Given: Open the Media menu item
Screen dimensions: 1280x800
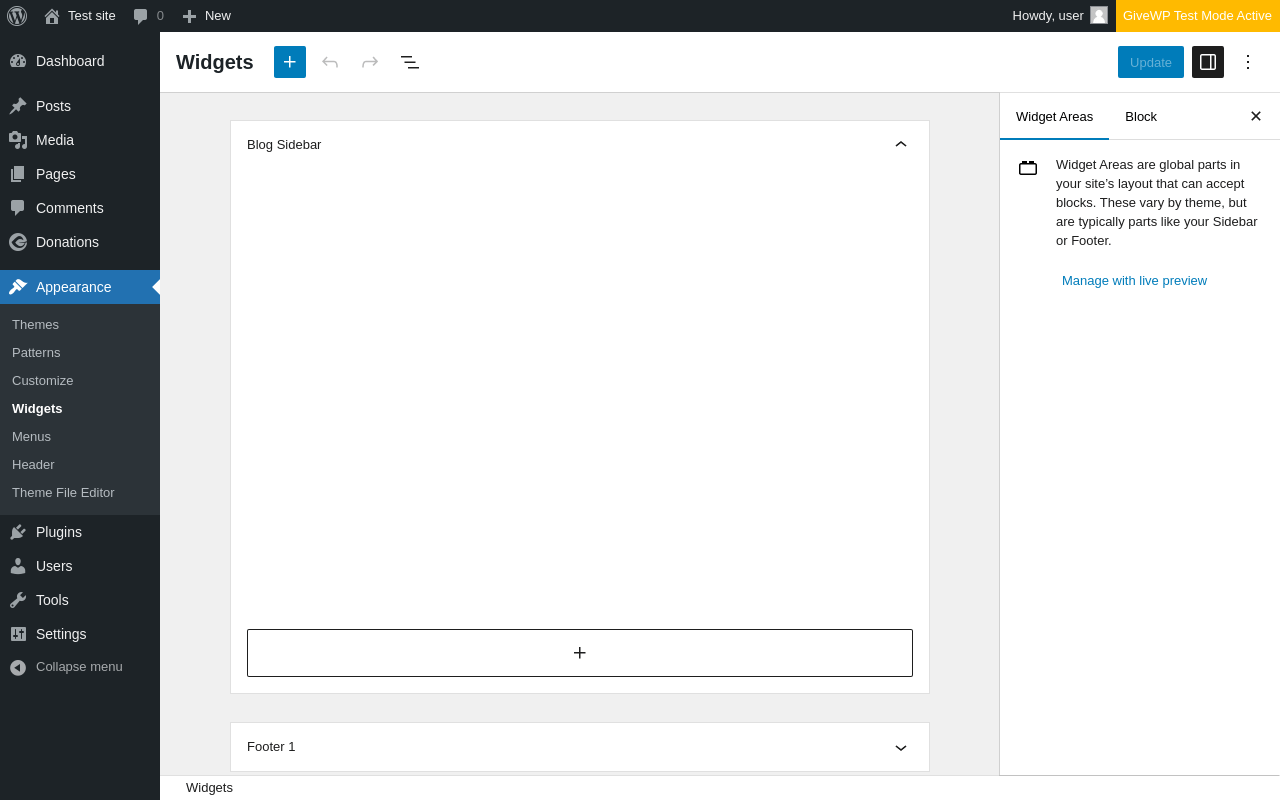Looking at the screenshot, I should click(80, 140).
